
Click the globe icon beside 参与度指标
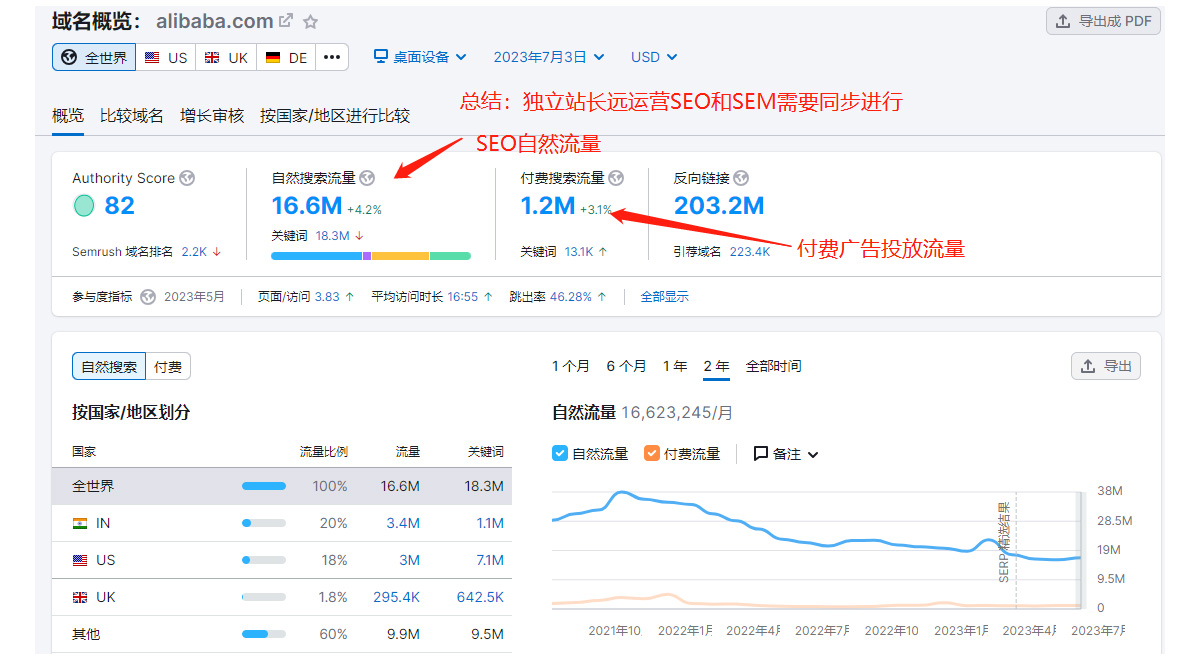coord(148,296)
